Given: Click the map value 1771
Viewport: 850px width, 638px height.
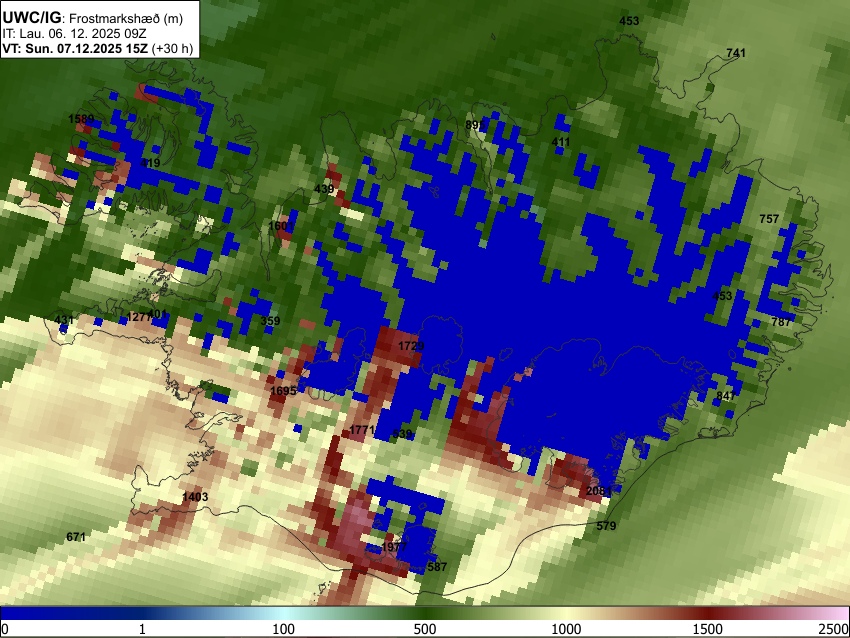Looking at the screenshot, I should (x=362, y=430).
